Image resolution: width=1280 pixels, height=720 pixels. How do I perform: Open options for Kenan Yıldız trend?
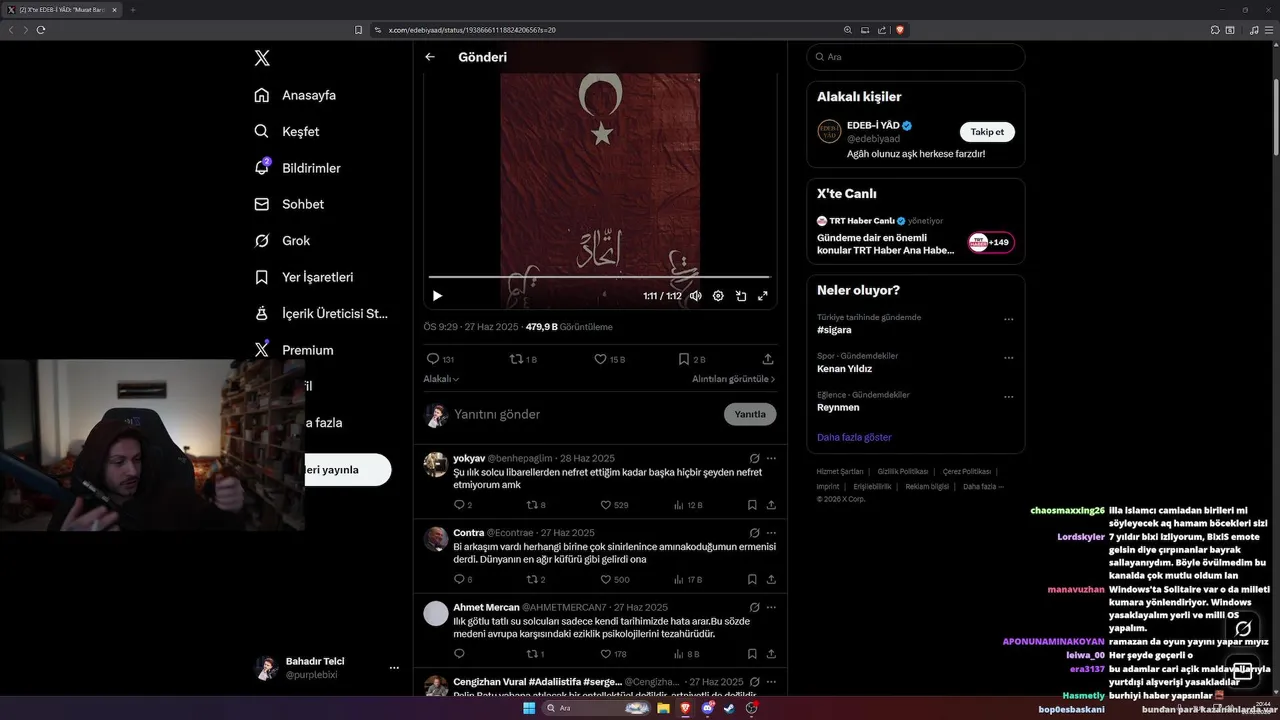pyautogui.click(x=1008, y=358)
